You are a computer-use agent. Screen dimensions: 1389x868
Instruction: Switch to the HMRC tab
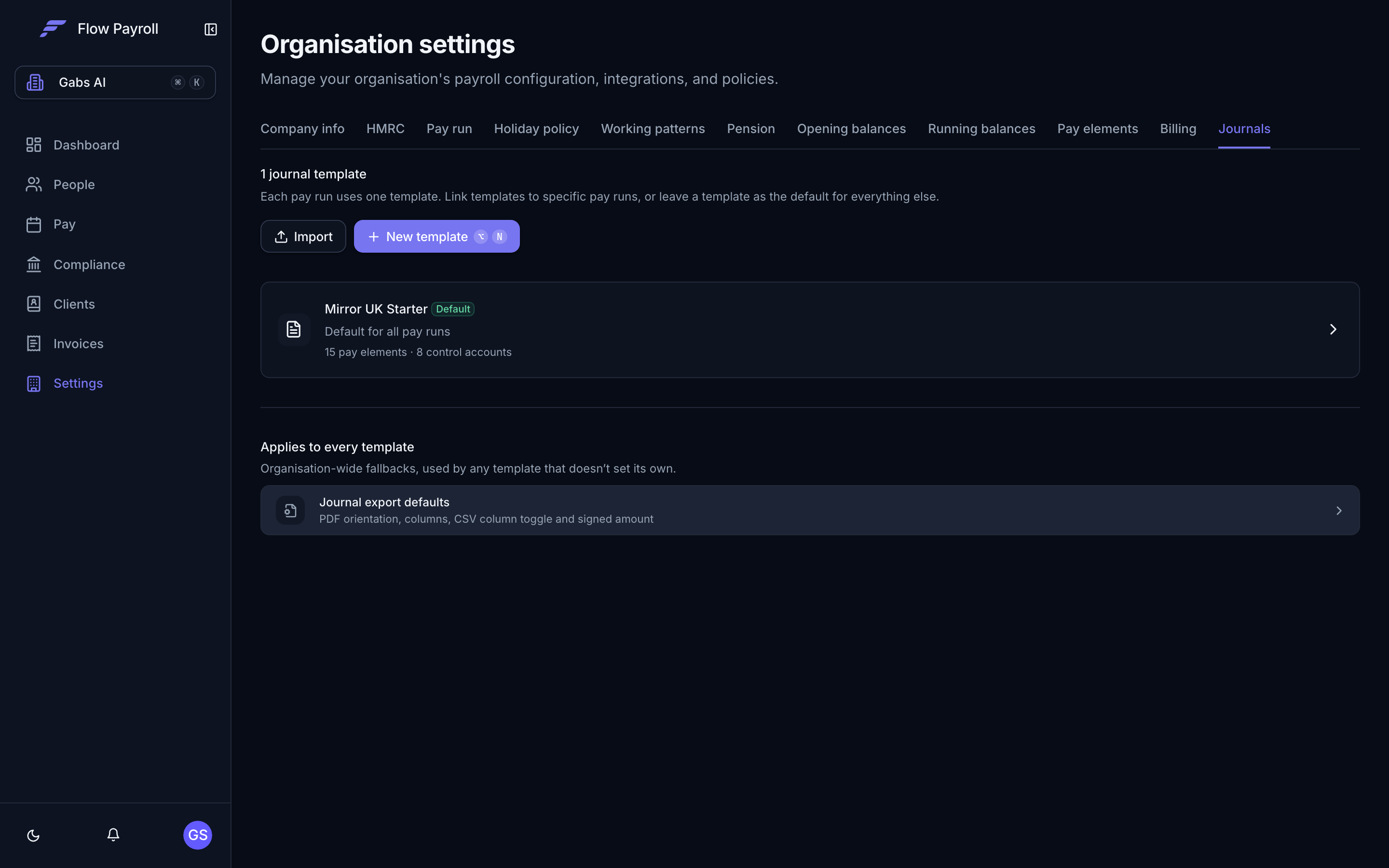[385, 129]
